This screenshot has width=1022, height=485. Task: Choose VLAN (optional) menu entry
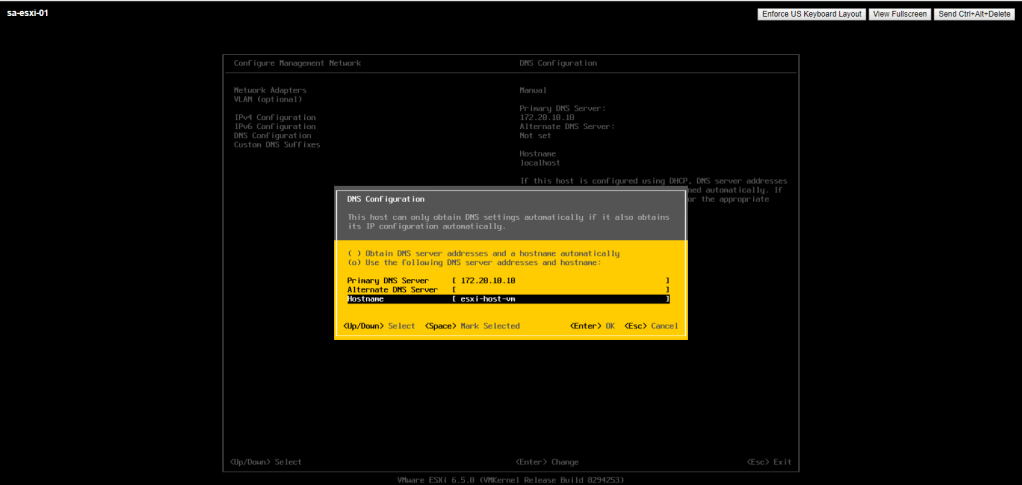[x=267, y=99]
